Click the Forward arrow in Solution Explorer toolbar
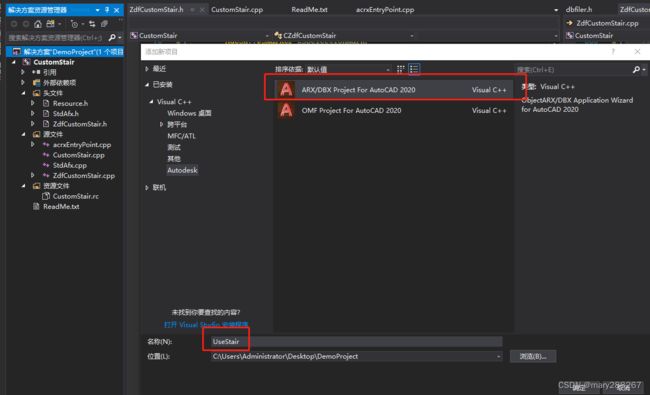The image size is (650, 395). 26,24
